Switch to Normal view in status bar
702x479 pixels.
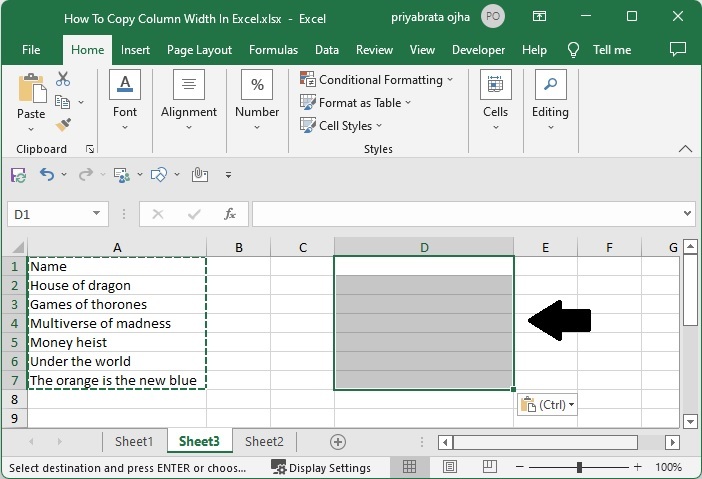click(x=410, y=467)
